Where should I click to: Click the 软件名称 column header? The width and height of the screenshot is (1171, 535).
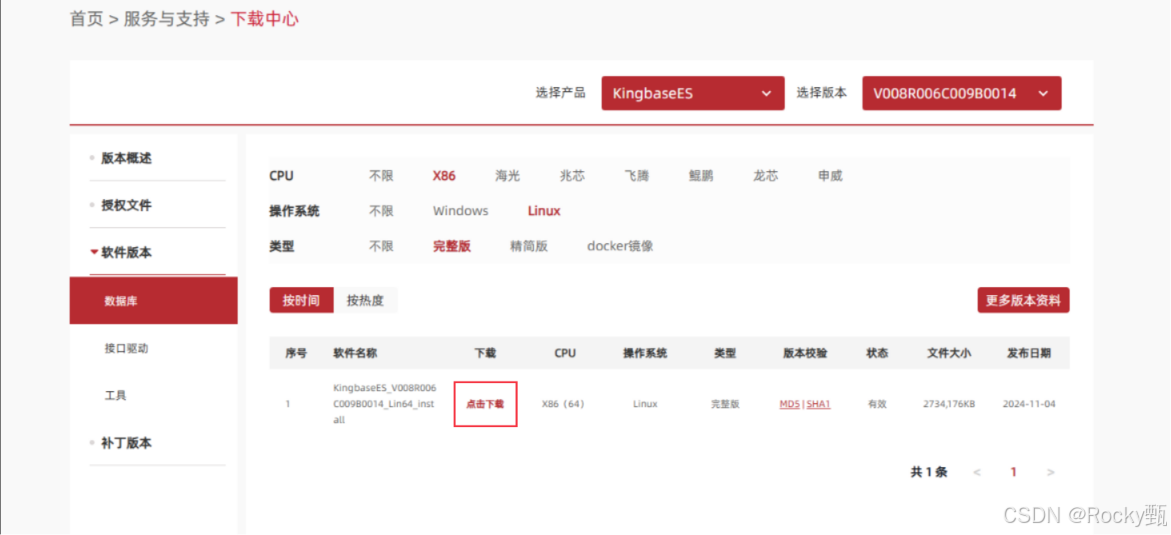click(355, 353)
